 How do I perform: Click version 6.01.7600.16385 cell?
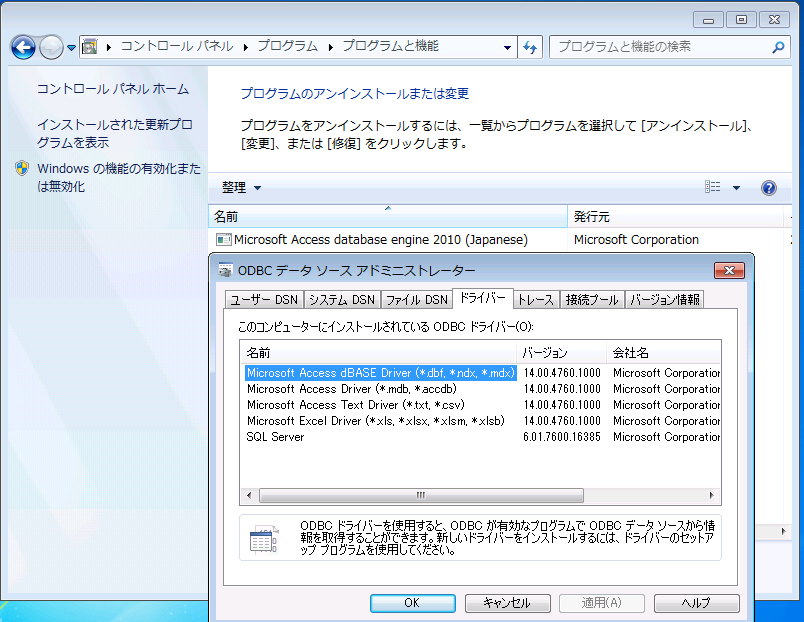point(561,437)
